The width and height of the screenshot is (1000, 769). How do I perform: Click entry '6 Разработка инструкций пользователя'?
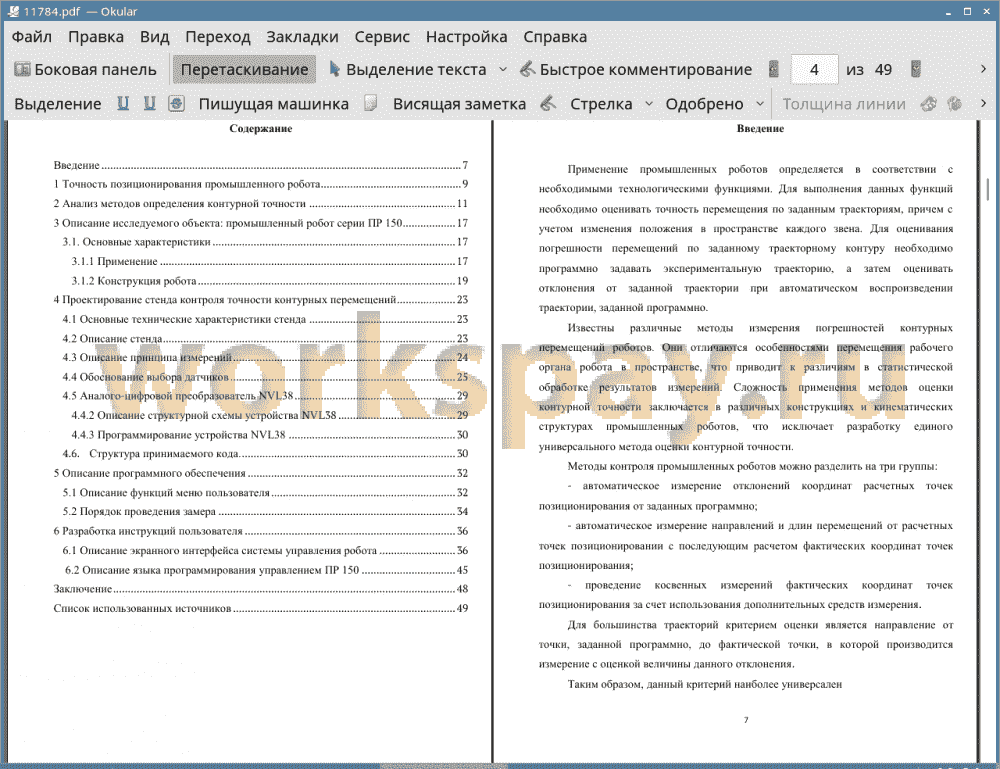[260, 531]
